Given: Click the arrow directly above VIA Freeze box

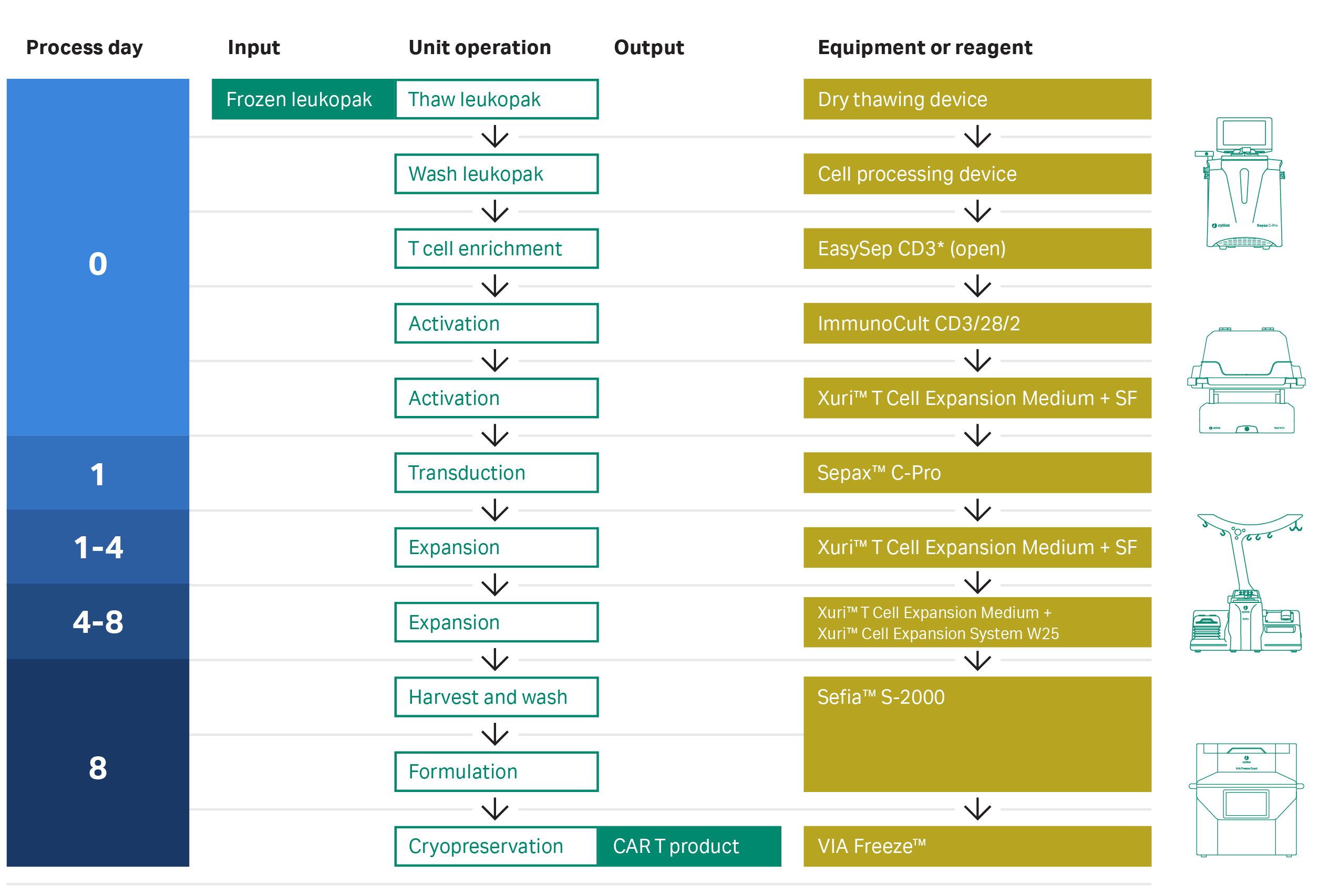Looking at the screenshot, I should [x=977, y=809].
